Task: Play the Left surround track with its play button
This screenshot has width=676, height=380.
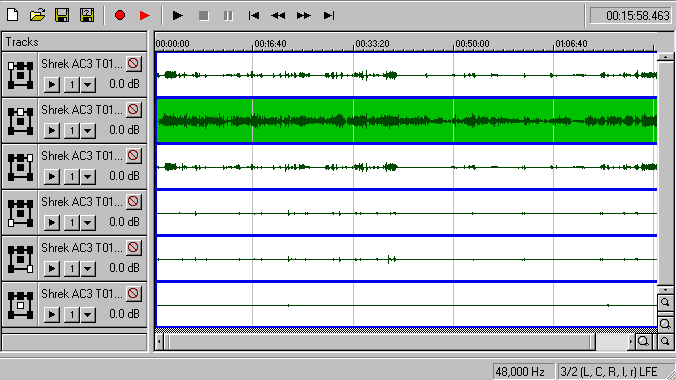Action: 52,223
